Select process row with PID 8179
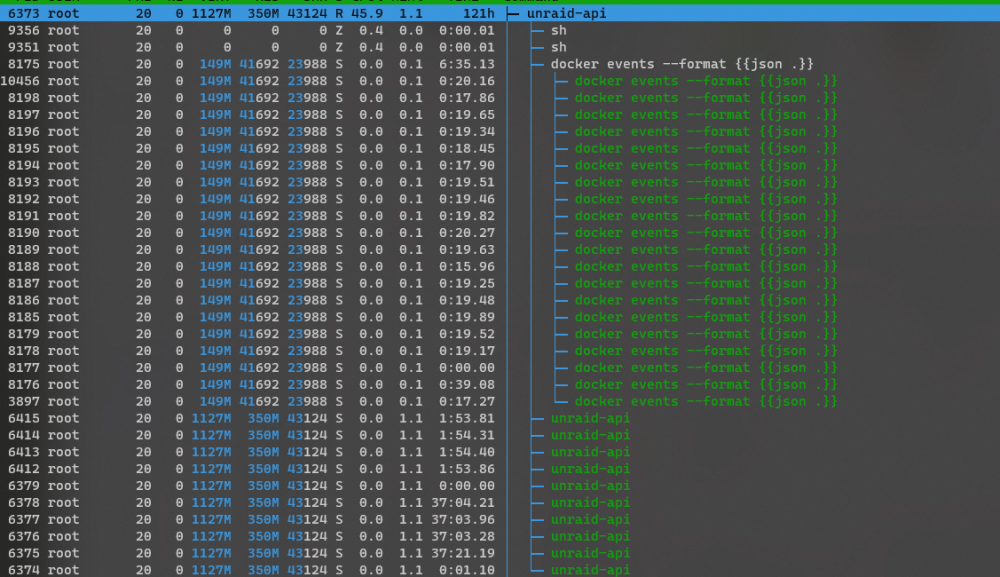 pyautogui.click(x=500, y=334)
